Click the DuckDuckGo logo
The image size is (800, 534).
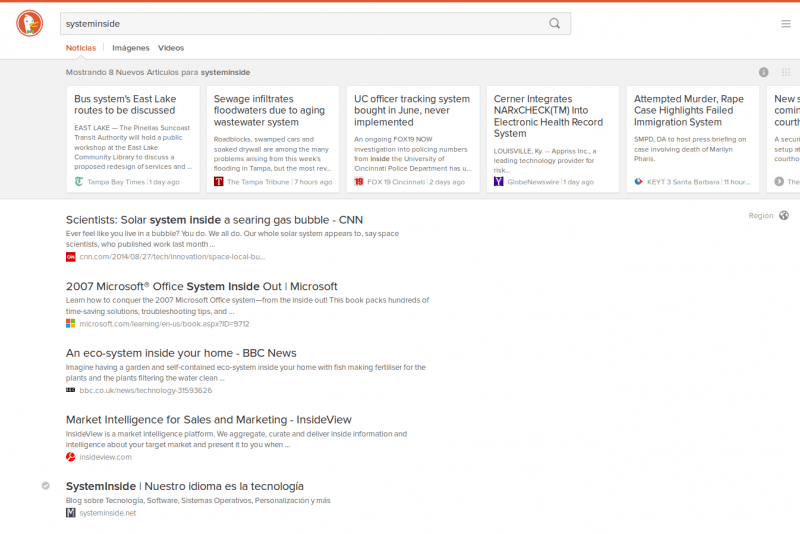[30, 23]
